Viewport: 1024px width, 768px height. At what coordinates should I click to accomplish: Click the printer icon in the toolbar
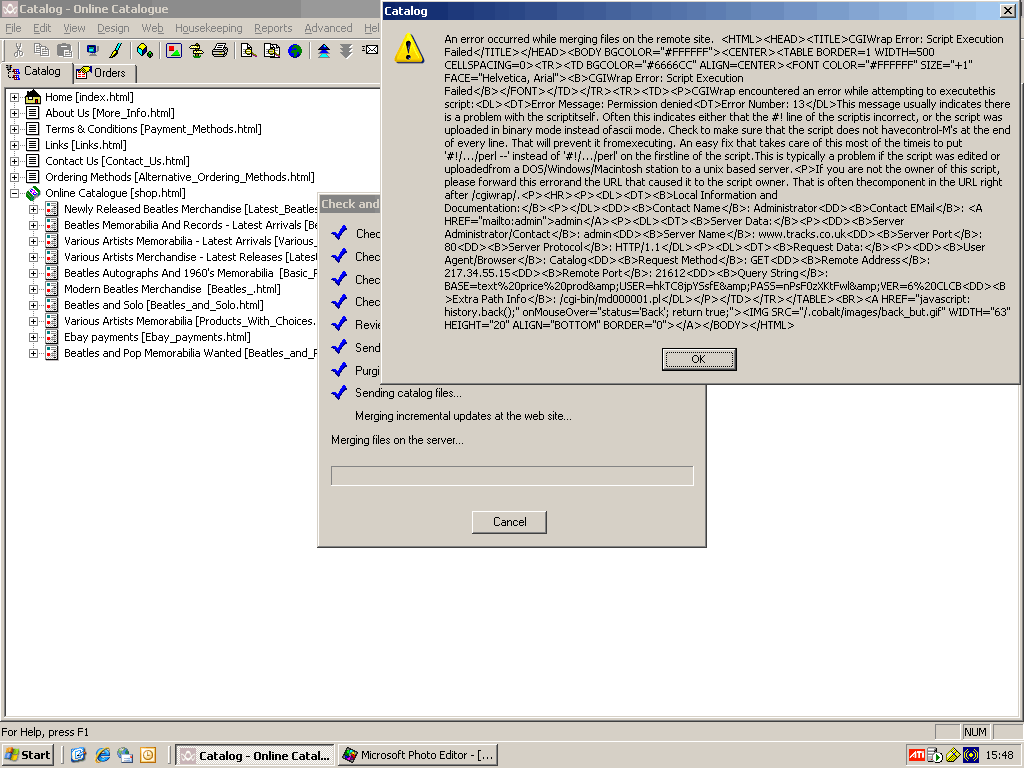220,50
